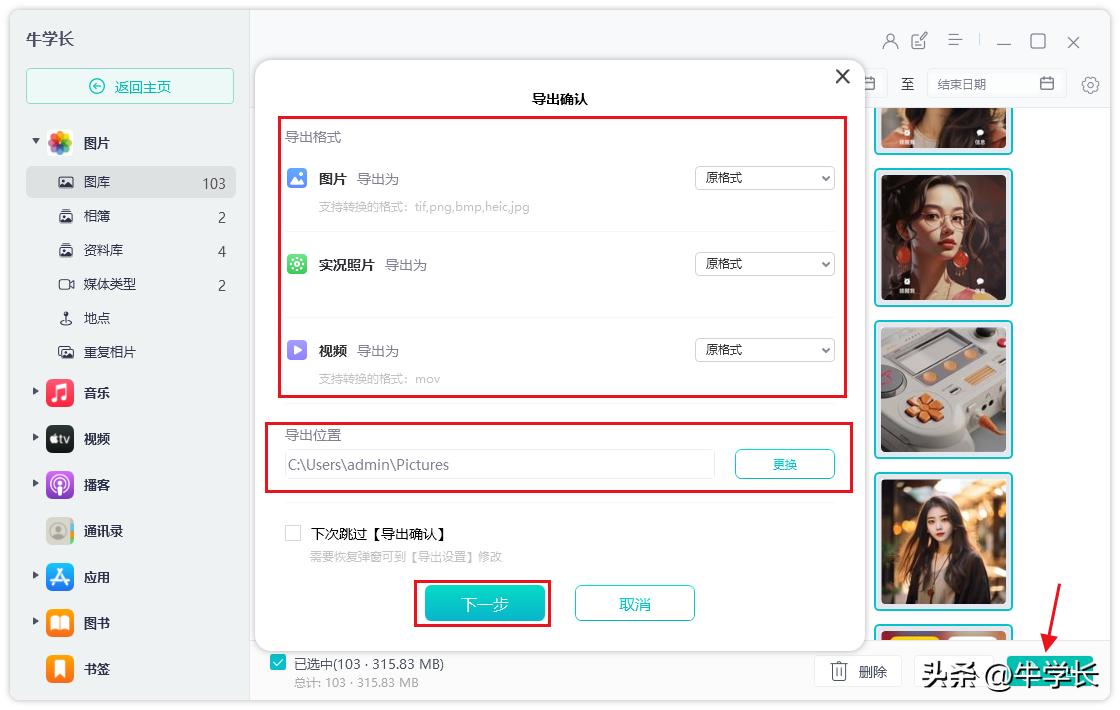Expand the 应用 category arrow
Screen dimensions: 1120x710
click(36, 576)
